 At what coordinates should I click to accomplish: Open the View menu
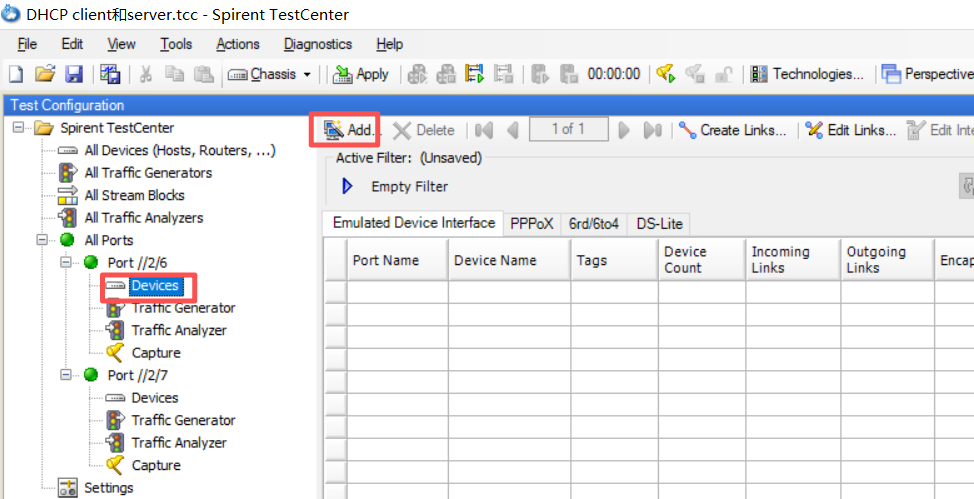click(121, 44)
